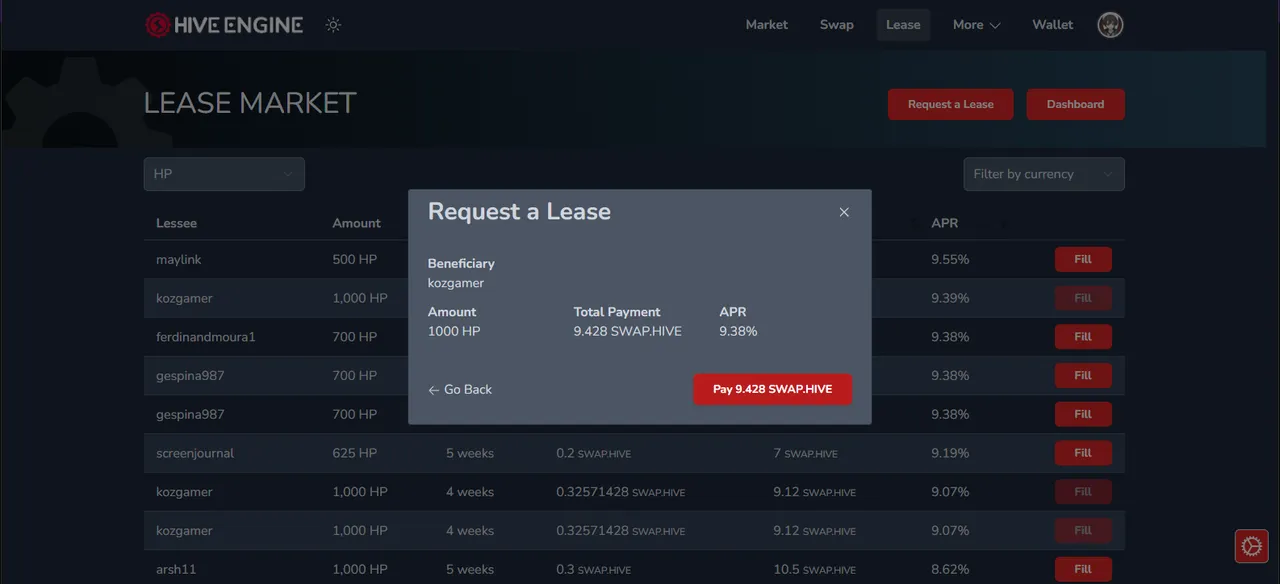Click the LEASE MARKET heading
The width and height of the screenshot is (1280, 584).
(x=250, y=103)
